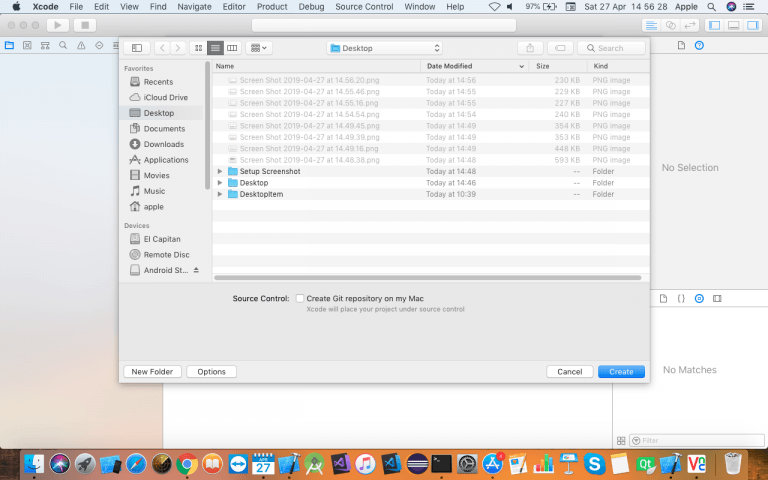
Task: Click the horizontal scrollbar under the file list
Action: (x=430, y=277)
